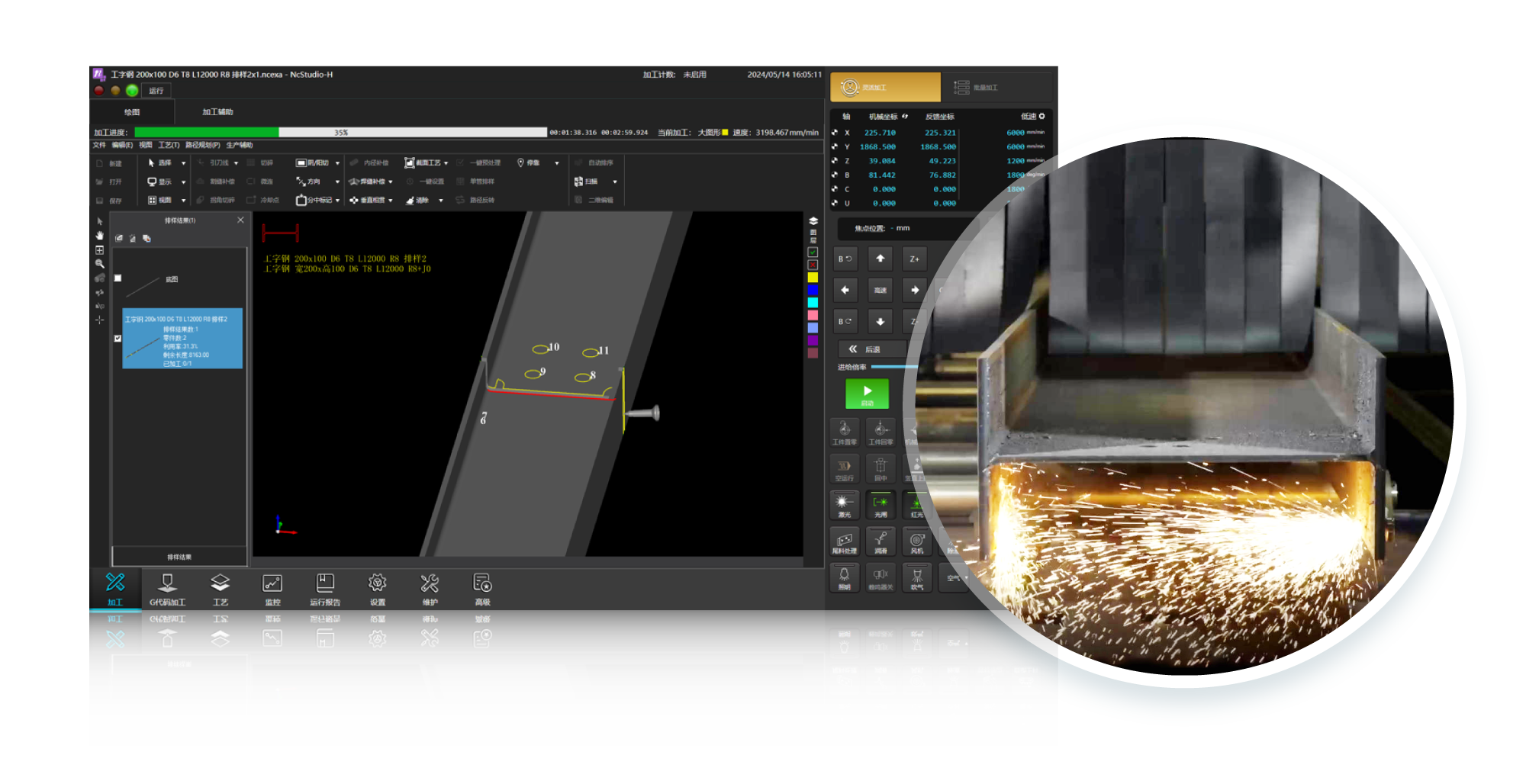1526x784 pixels.
Task: Open the 工艺(T) menu
Action: click(x=169, y=145)
